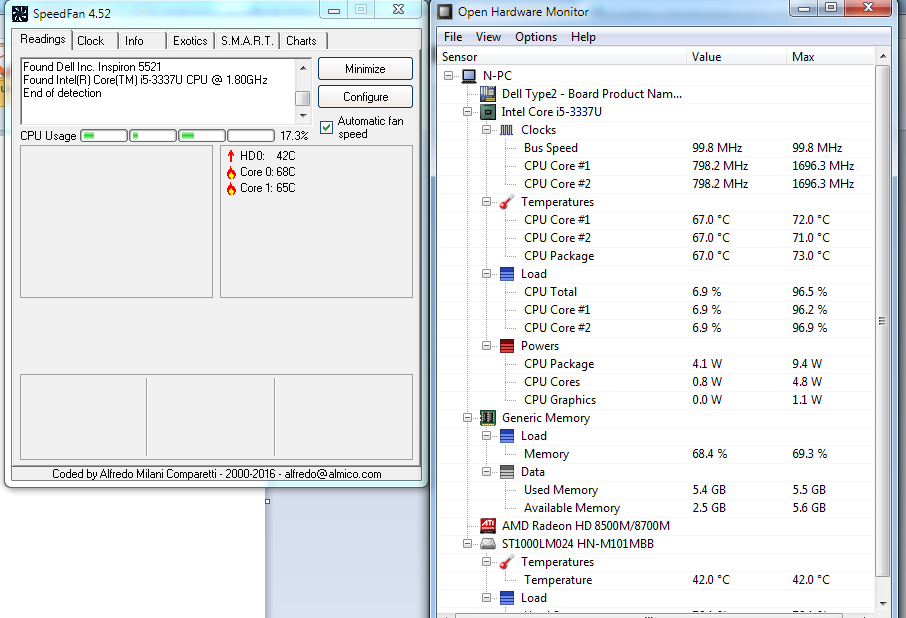The width and height of the screenshot is (906, 618).
Task: Click the Value column header
Action: tap(736, 57)
